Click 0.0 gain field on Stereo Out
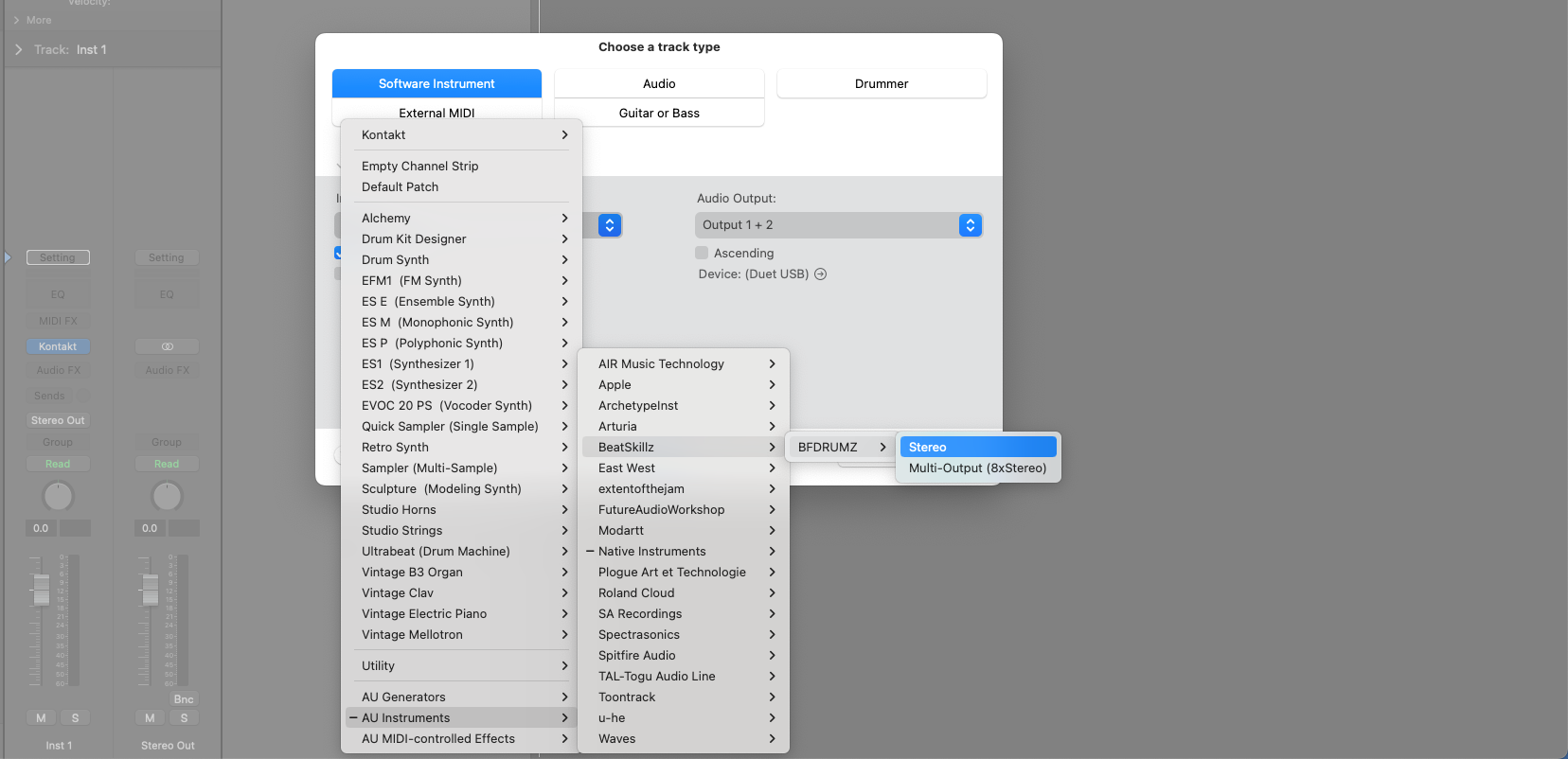 (x=150, y=528)
